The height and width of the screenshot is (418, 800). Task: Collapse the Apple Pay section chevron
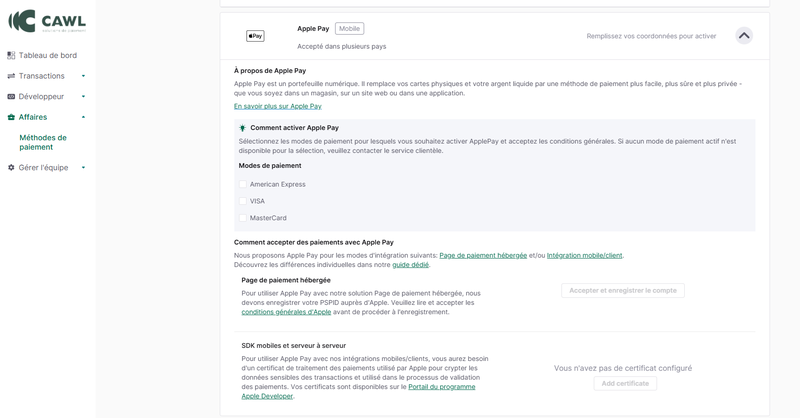pos(744,36)
